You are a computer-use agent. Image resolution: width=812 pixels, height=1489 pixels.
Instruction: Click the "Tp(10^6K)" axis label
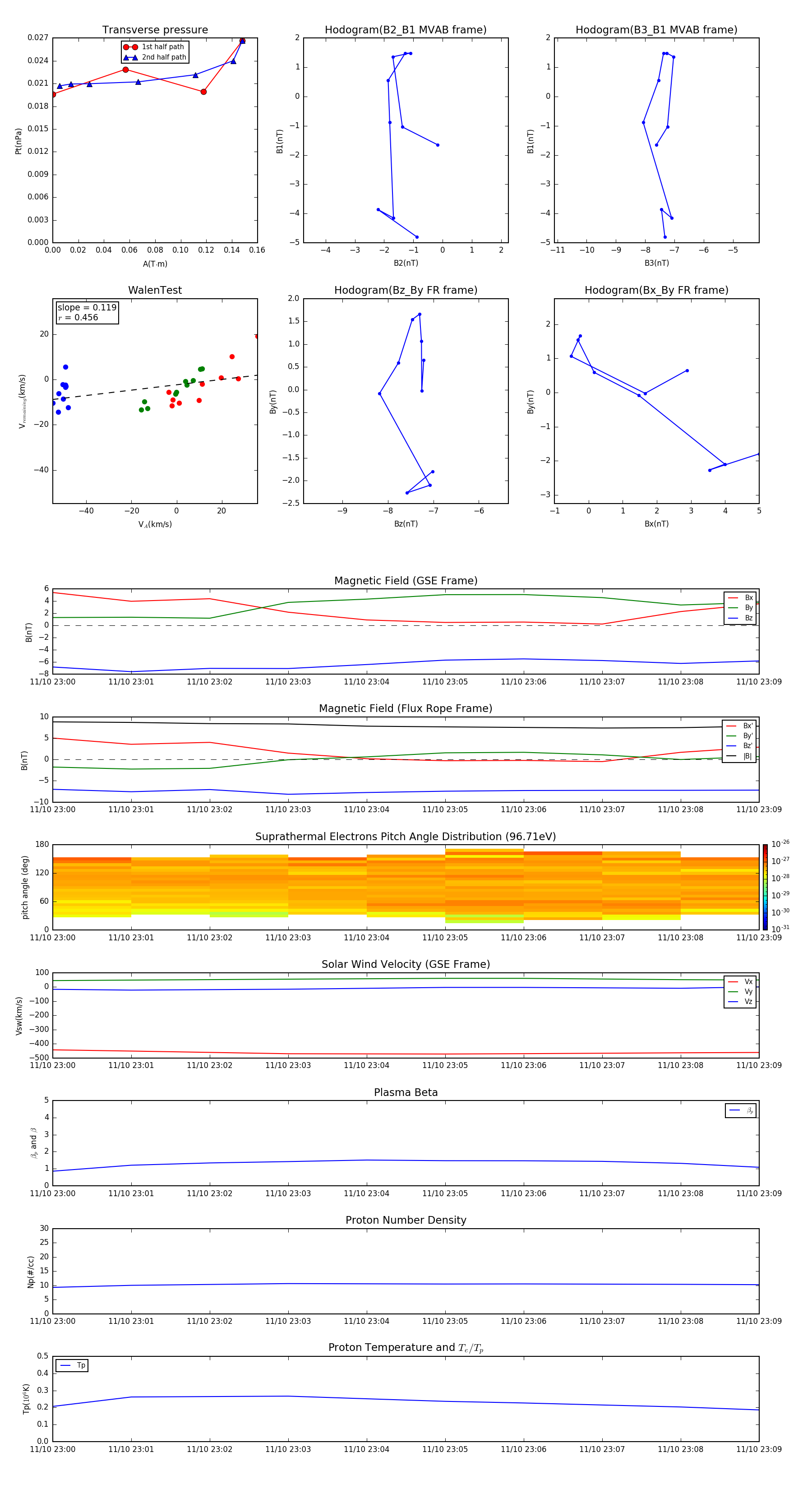click(26, 1399)
